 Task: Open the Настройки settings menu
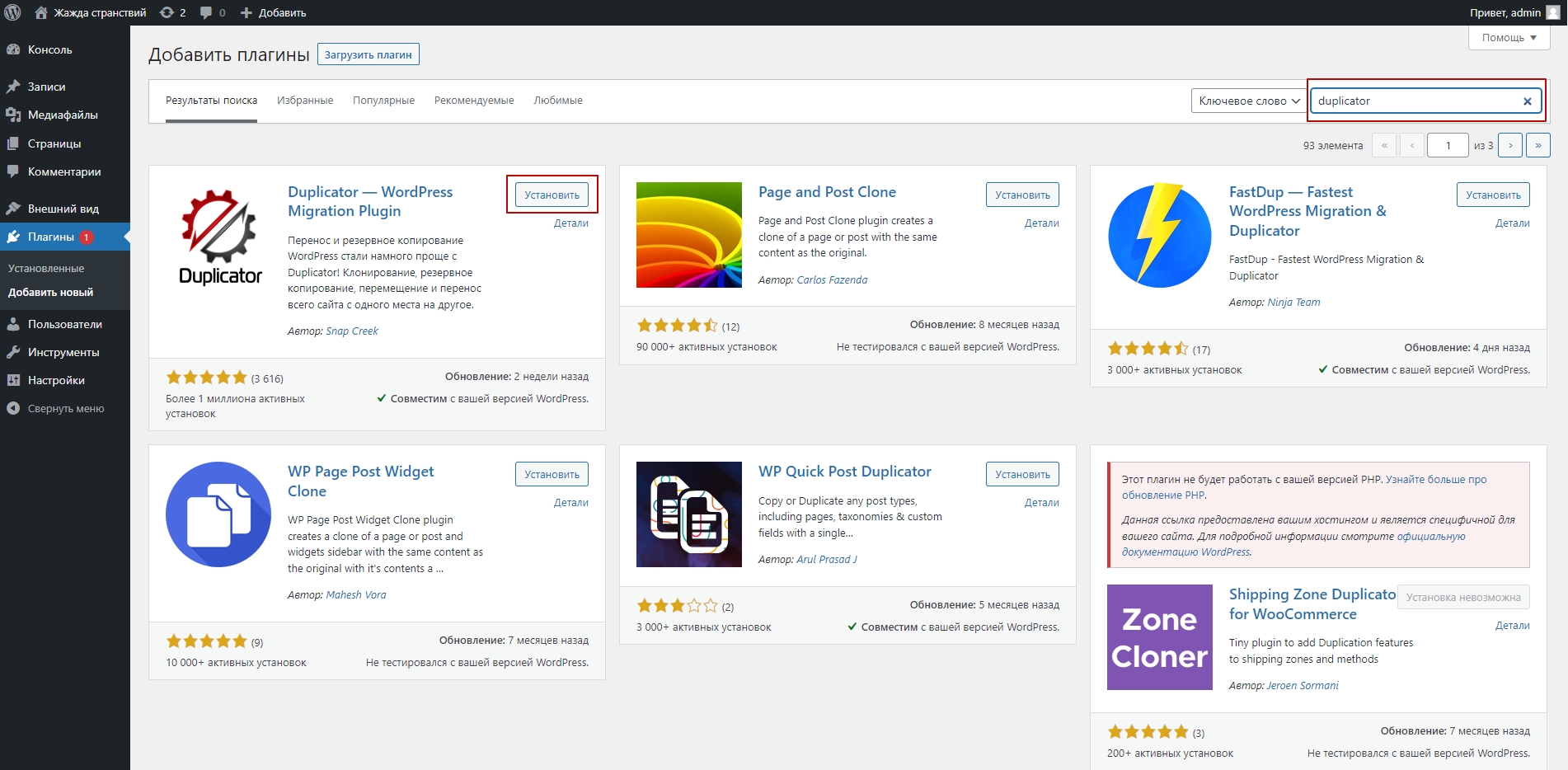pyautogui.click(x=65, y=380)
